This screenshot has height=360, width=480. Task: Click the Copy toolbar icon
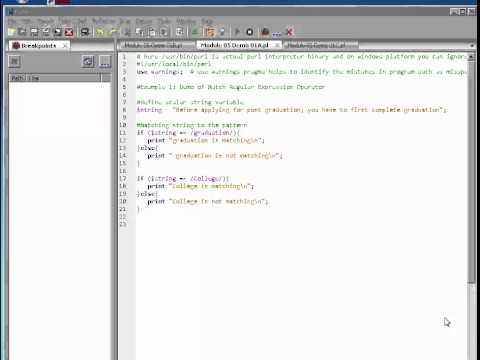pyautogui.click(x=140, y=32)
